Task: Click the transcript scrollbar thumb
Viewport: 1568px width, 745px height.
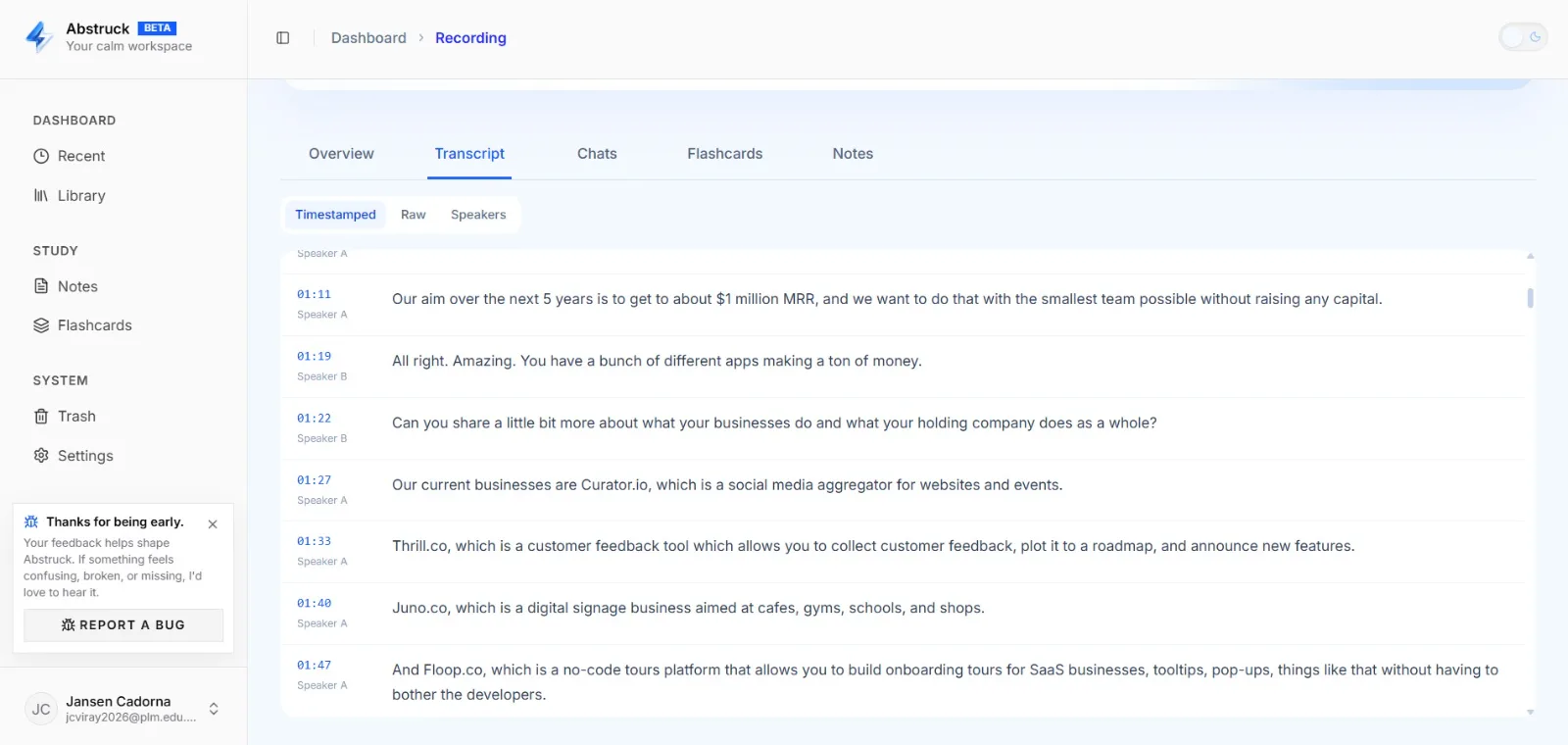Action: [x=1530, y=298]
